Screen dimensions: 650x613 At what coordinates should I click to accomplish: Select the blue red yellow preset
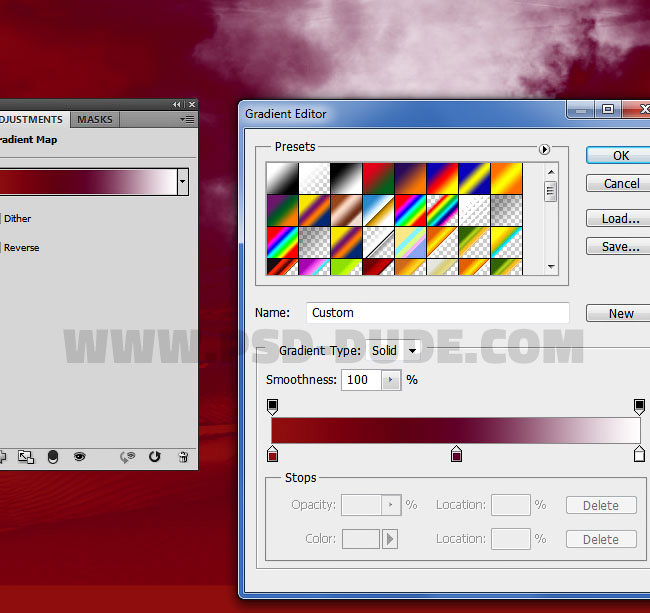click(x=442, y=178)
